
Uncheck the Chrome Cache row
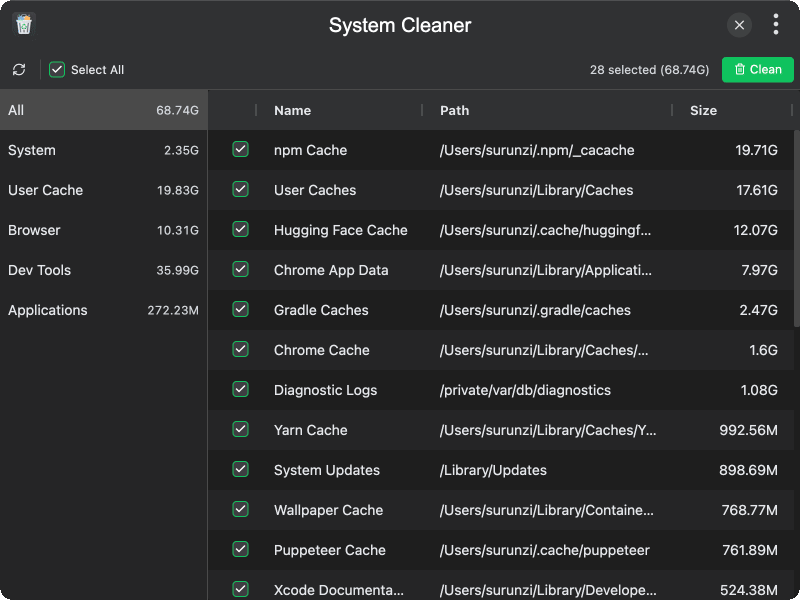tap(240, 349)
